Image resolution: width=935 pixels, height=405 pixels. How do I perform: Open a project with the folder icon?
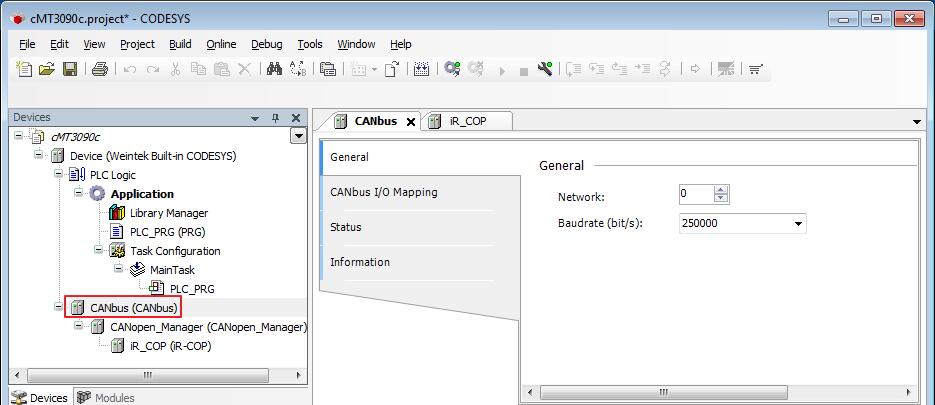pyautogui.click(x=47, y=69)
